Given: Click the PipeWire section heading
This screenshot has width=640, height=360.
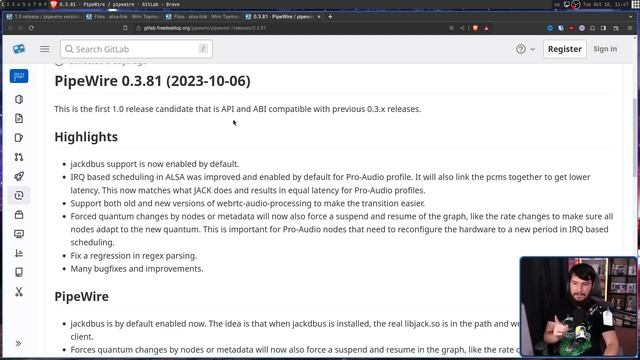Looking at the screenshot, I should pyautogui.click(x=82, y=296).
